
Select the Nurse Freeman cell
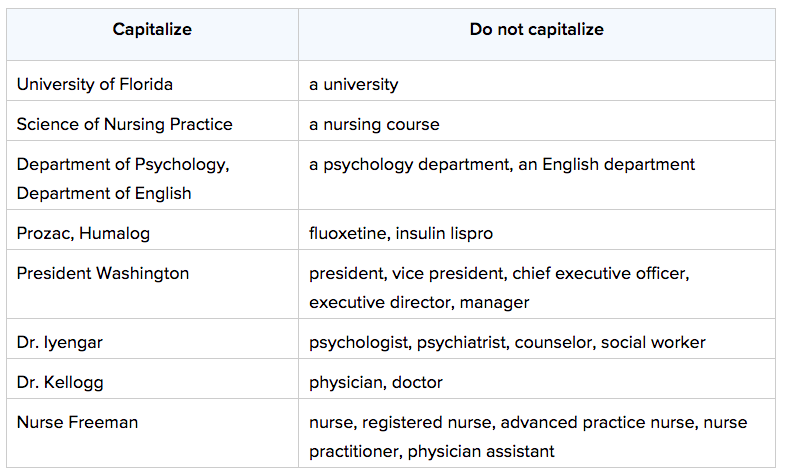[x=152, y=433]
